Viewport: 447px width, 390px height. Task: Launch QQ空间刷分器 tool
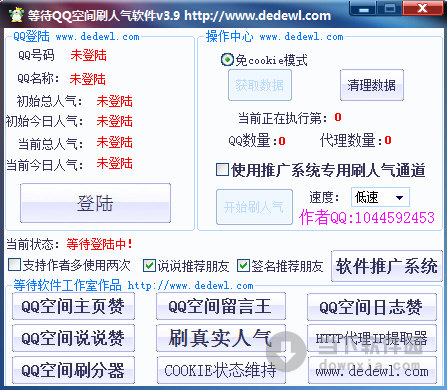click(73, 370)
